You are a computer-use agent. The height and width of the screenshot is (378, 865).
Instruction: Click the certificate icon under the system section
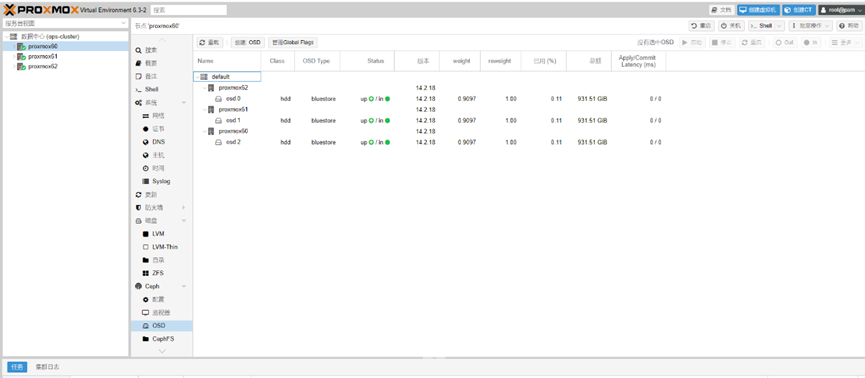point(146,129)
